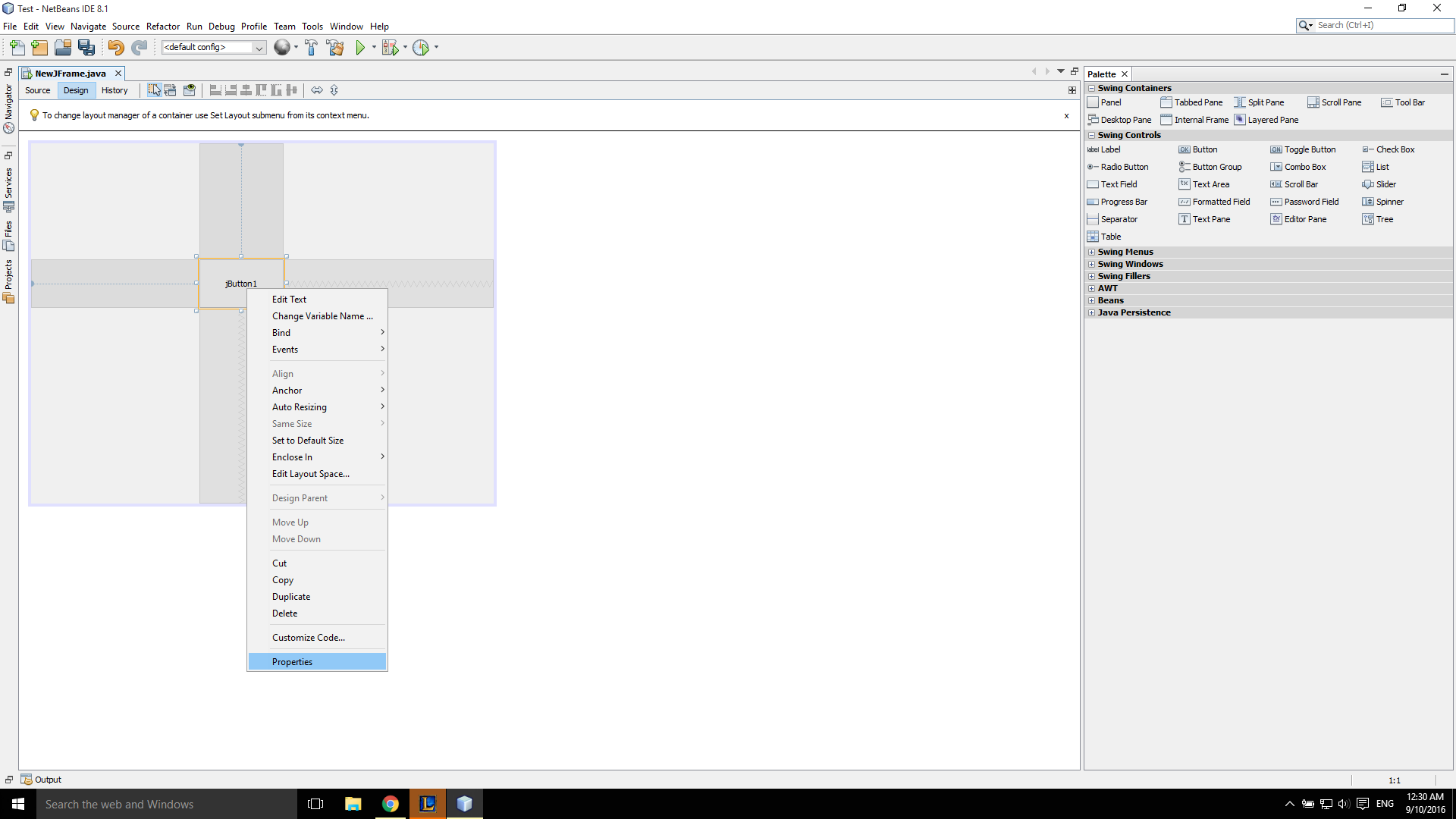Switch to the Source view tab

(37, 90)
